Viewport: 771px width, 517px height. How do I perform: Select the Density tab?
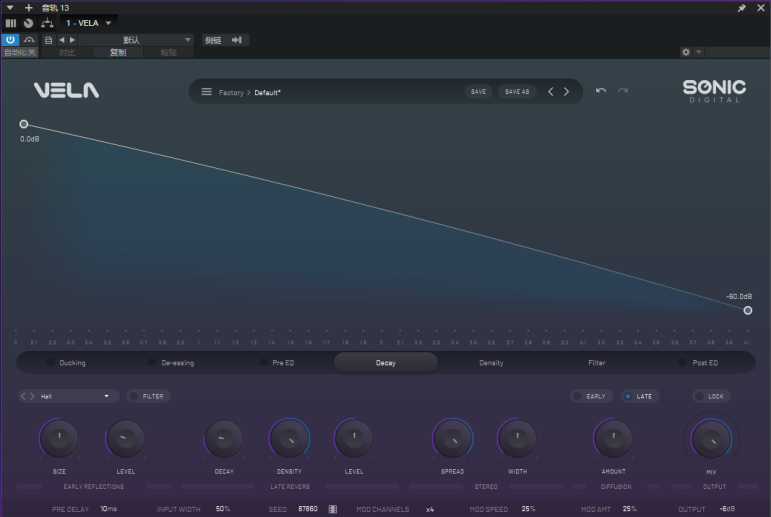491,363
